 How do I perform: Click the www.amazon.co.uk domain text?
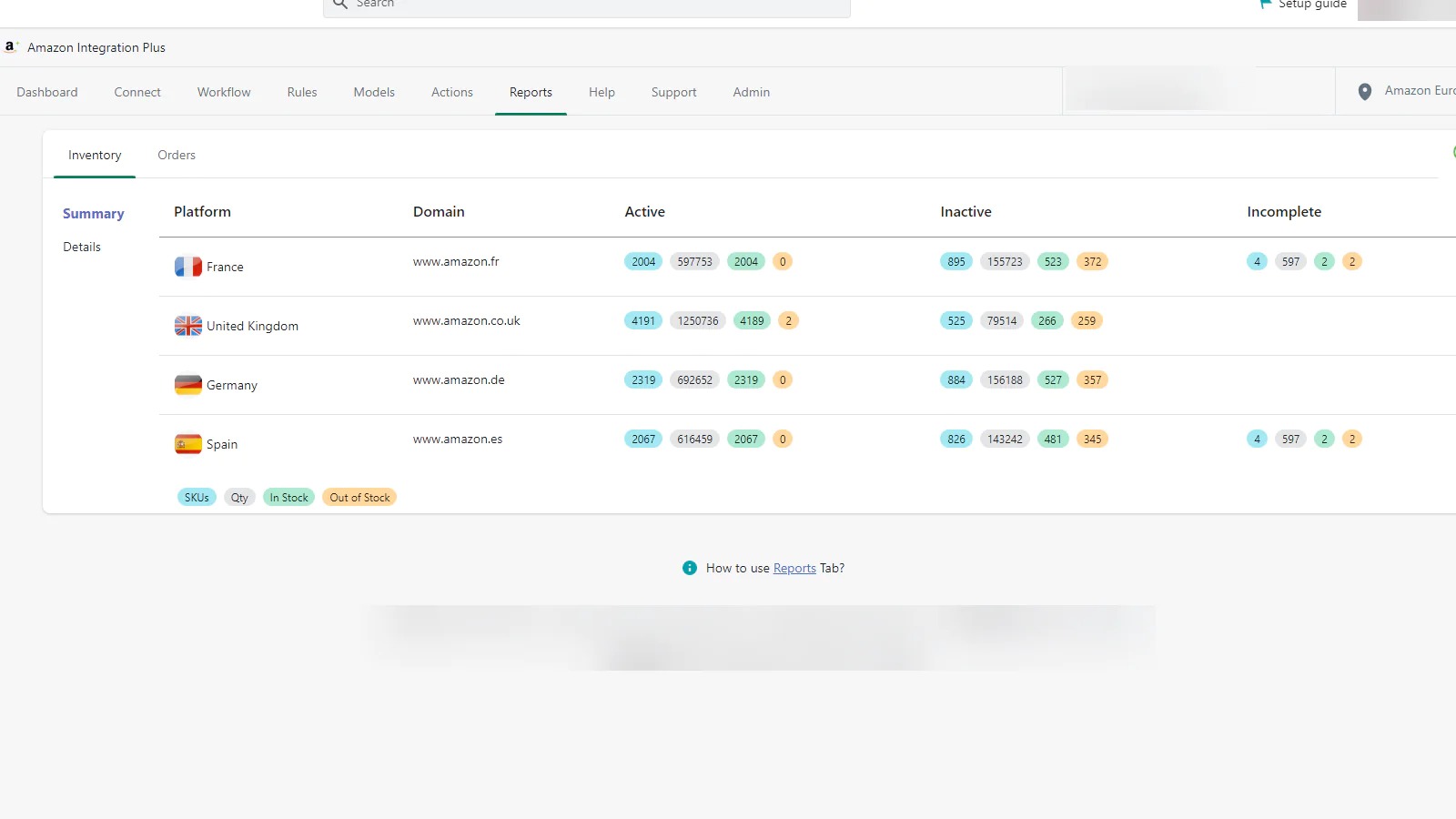coord(467,320)
